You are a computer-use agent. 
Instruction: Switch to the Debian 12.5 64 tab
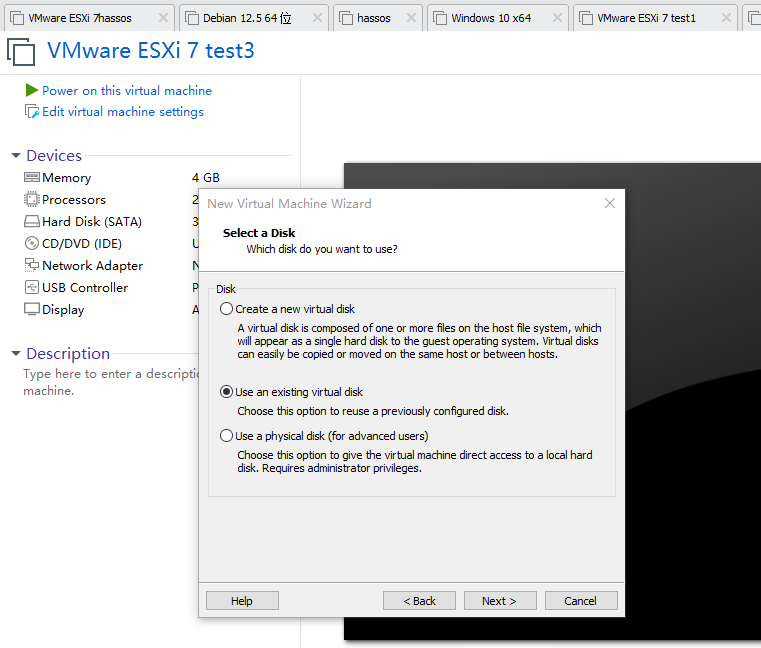pyautogui.click(x=254, y=18)
